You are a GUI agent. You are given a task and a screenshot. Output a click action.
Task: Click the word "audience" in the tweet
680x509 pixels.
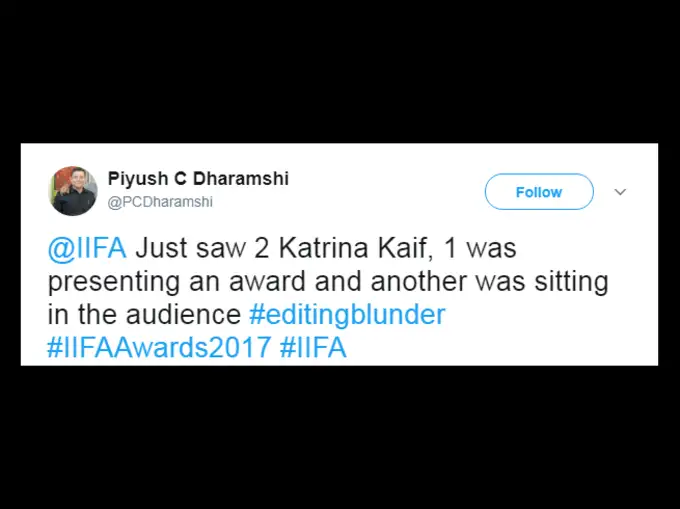click(181, 315)
